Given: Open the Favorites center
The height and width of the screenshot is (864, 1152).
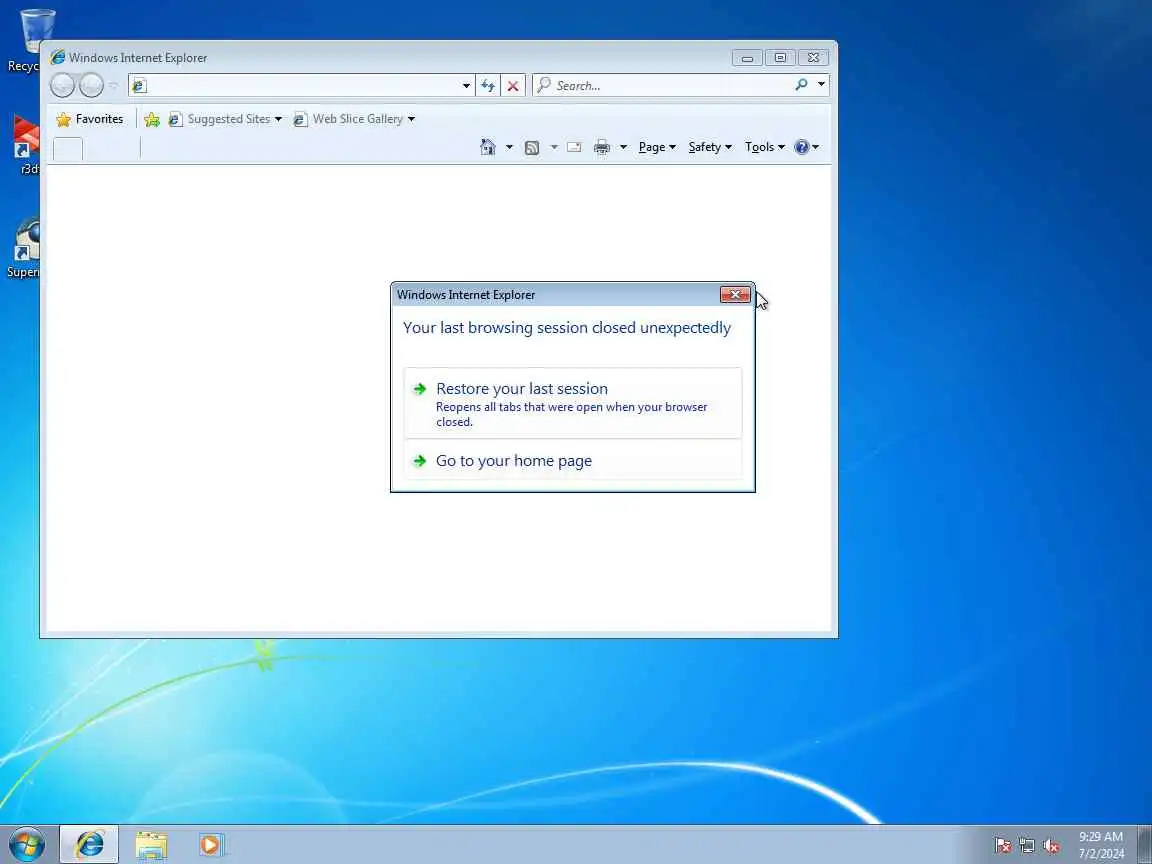Looking at the screenshot, I should [90, 119].
